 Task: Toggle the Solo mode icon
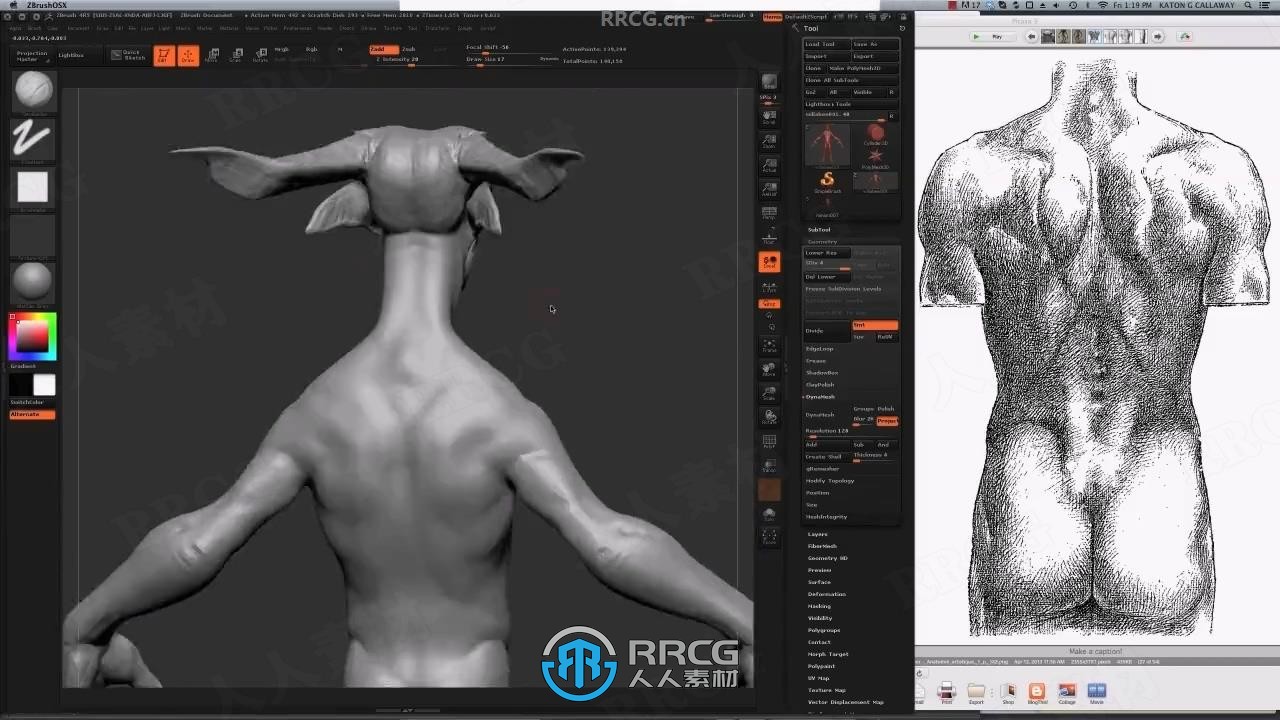click(769, 514)
